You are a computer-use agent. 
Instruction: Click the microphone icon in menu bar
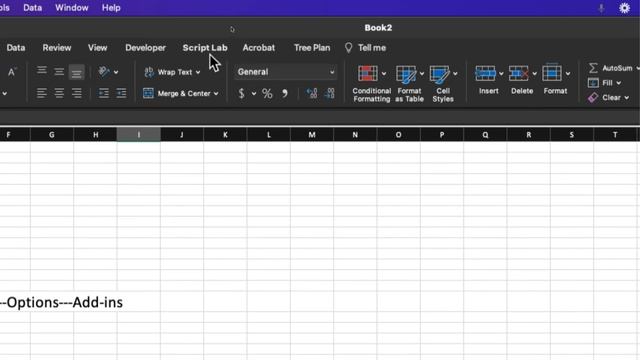601,8
